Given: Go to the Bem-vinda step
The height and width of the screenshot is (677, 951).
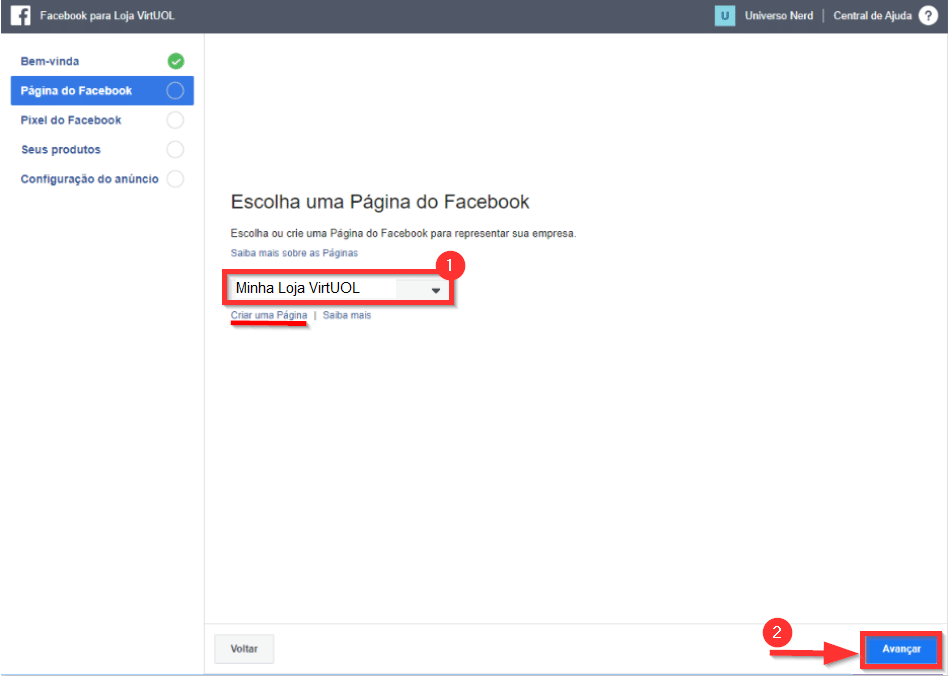Looking at the screenshot, I should [x=50, y=61].
